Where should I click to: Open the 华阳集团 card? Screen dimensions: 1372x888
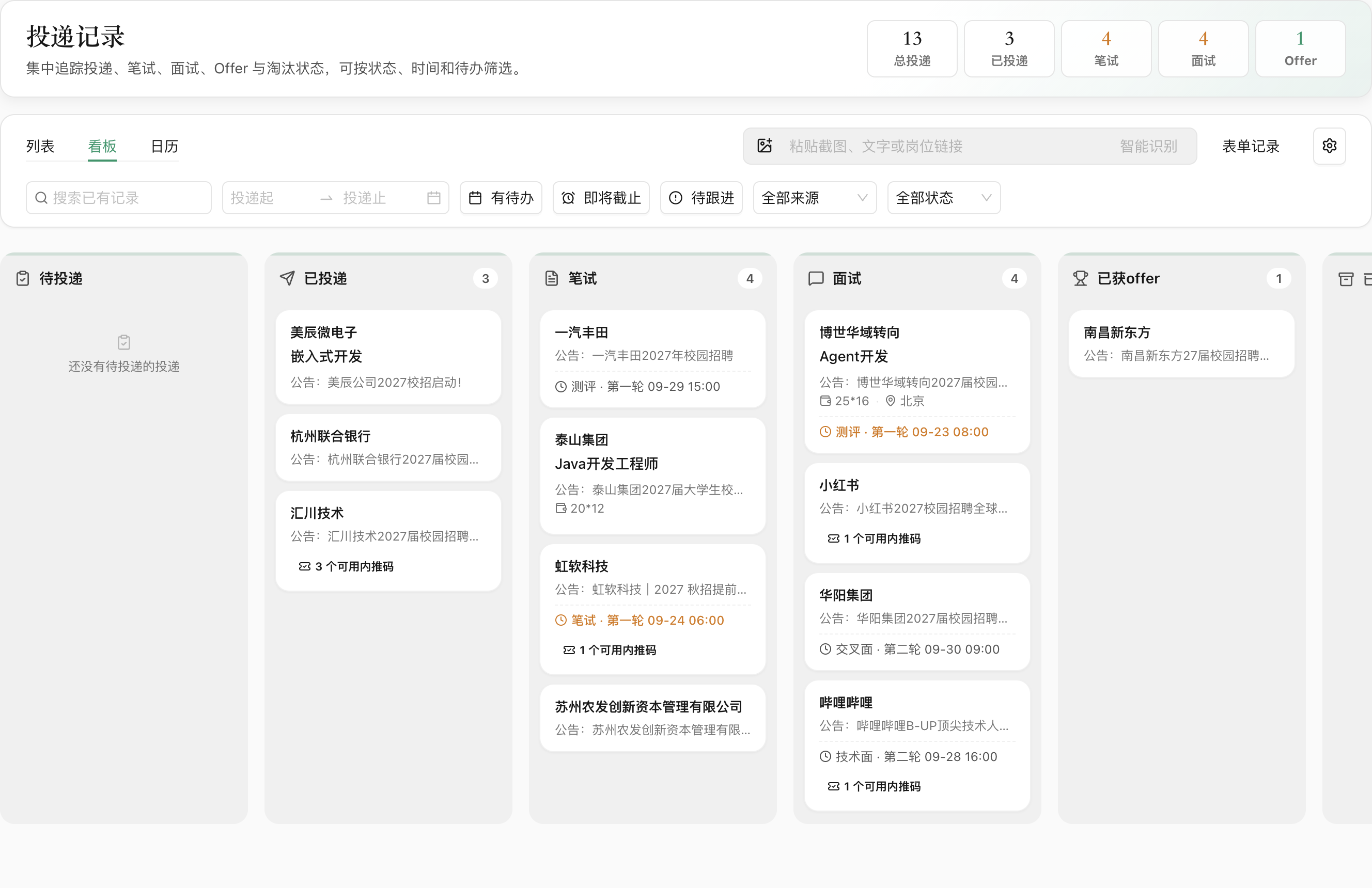[916, 622]
